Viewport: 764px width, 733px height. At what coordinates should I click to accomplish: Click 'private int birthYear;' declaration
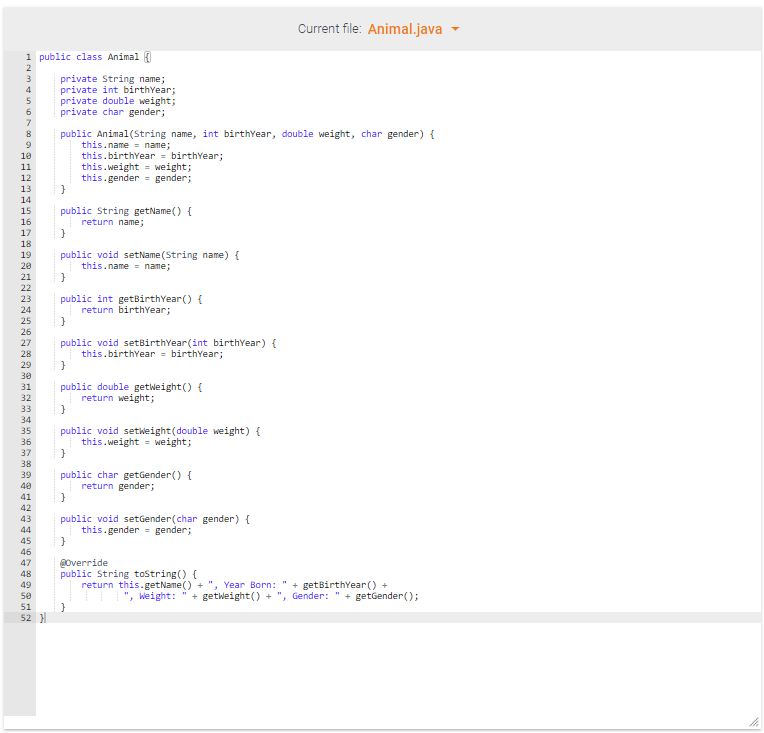coord(118,90)
